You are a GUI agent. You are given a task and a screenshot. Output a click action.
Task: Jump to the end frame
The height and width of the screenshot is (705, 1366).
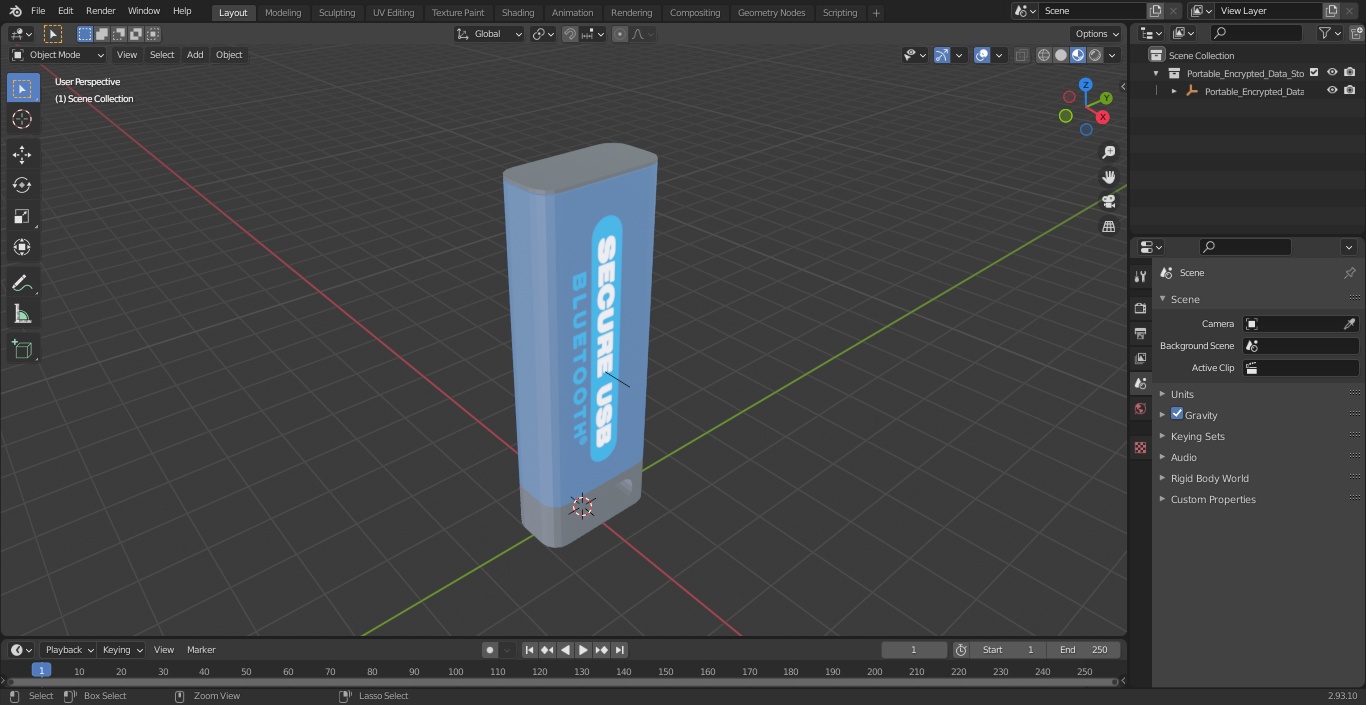pos(619,650)
